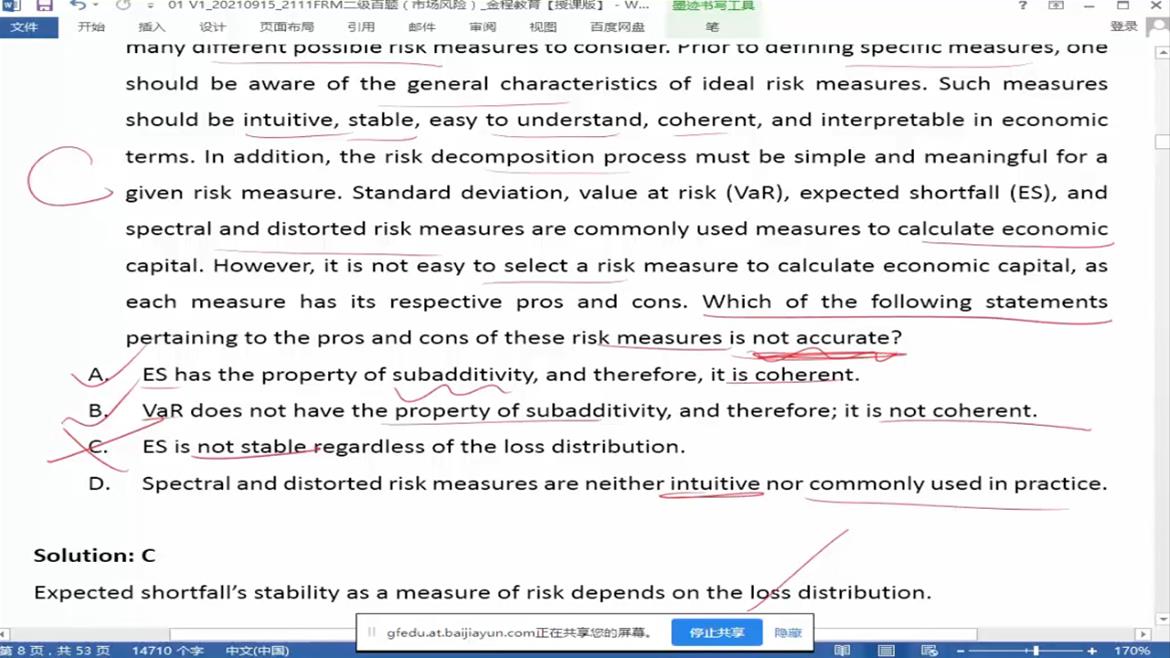Open the Undo history dropdown arrow
This screenshot has height=658, width=1170.
pyautogui.click(x=96, y=5)
